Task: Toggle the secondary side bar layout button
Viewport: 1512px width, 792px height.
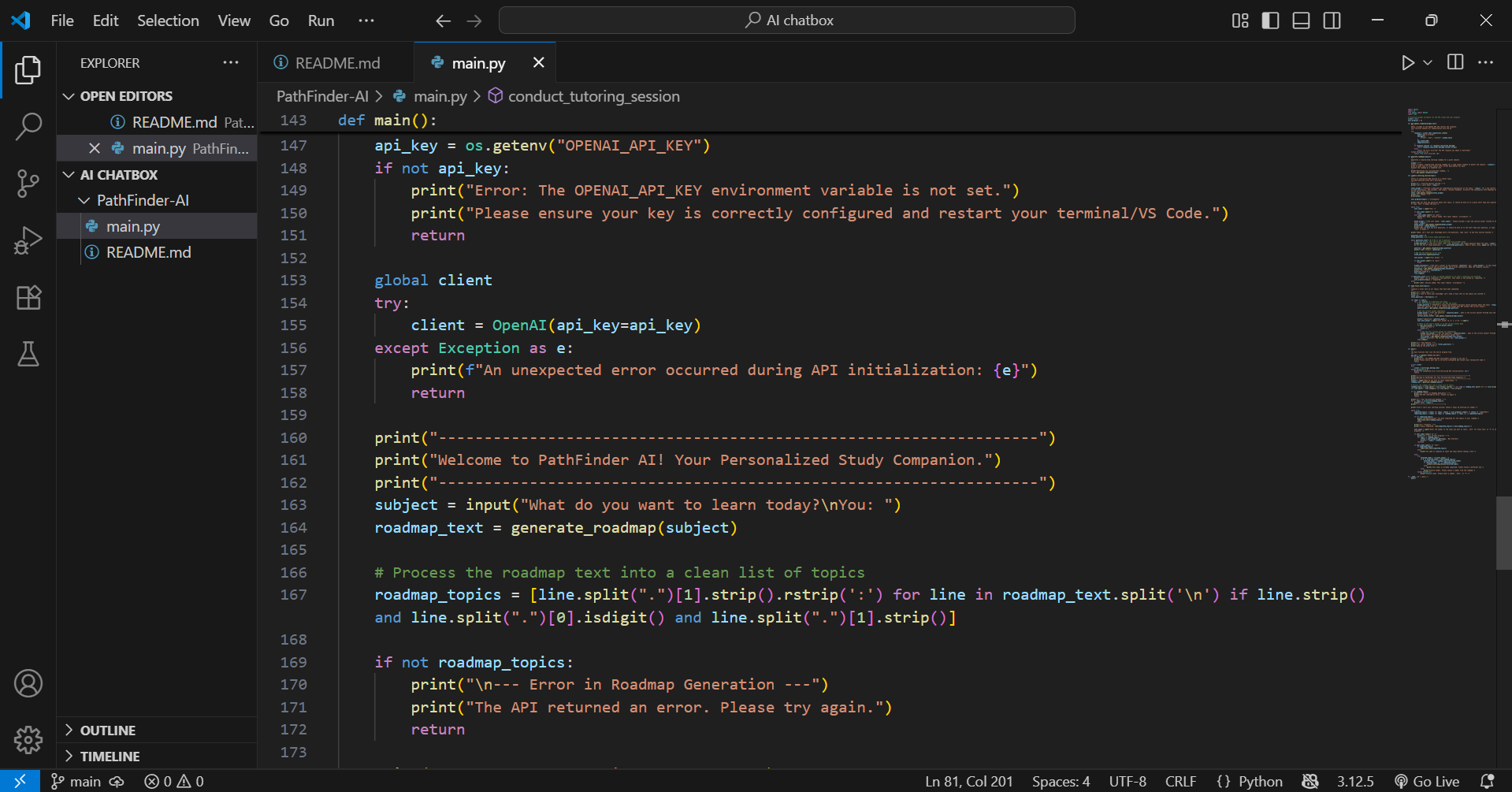Action: click(1332, 20)
